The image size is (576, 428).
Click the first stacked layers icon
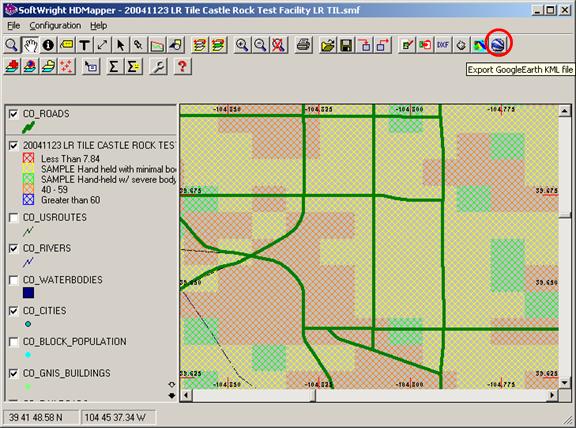(x=199, y=45)
